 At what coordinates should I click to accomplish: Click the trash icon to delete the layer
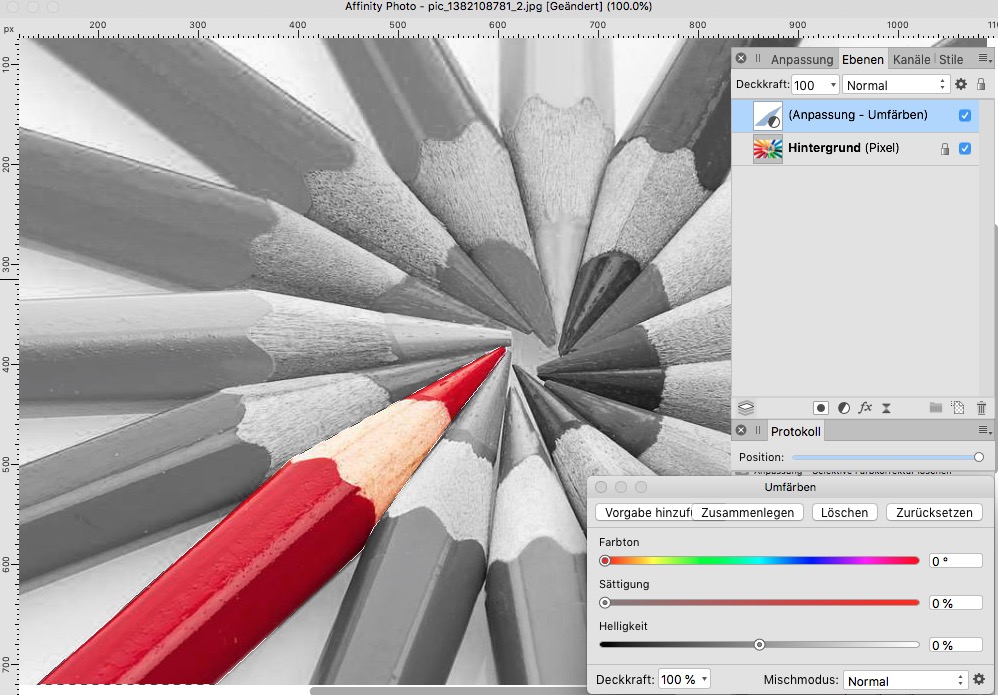coord(981,408)
